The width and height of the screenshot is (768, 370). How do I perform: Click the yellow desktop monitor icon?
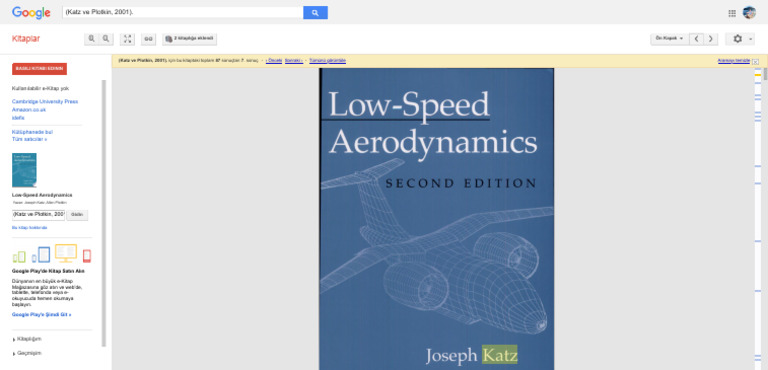[66, 253]
